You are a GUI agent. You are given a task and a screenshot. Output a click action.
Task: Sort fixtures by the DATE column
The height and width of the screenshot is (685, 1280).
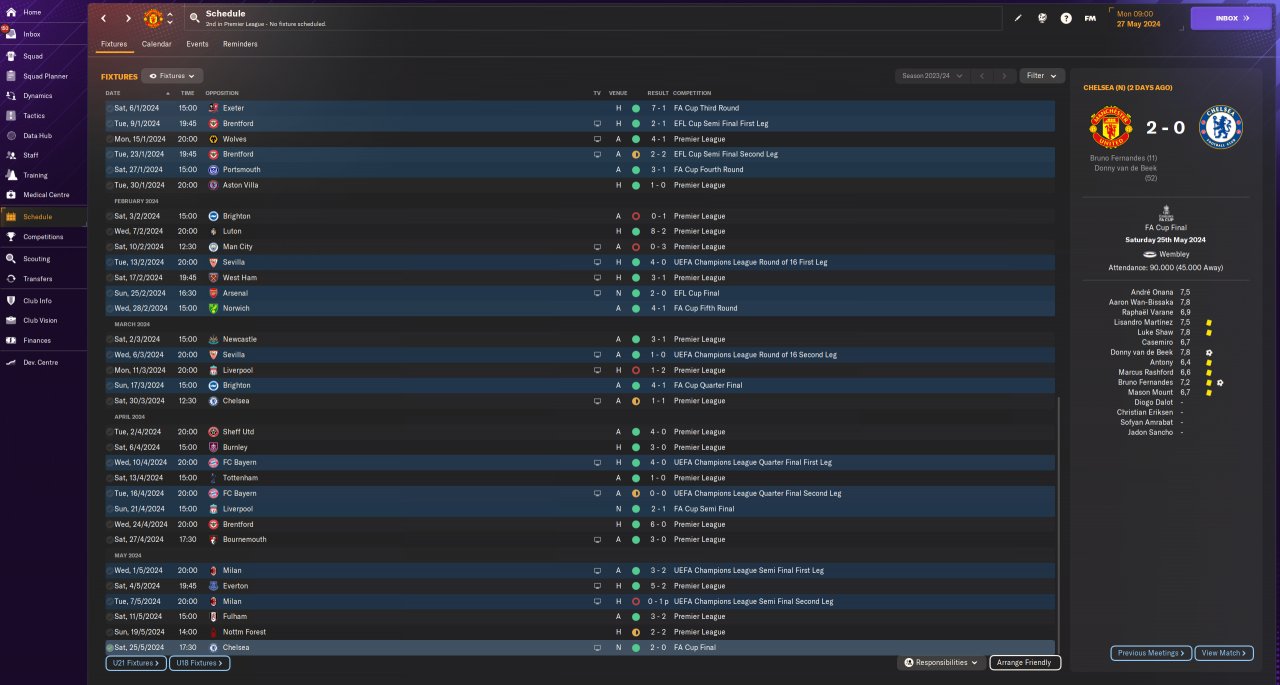(x=113, y=93)
